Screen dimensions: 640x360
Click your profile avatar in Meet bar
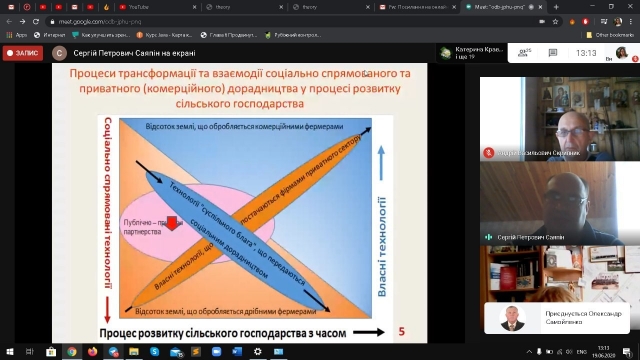[621, 53]
